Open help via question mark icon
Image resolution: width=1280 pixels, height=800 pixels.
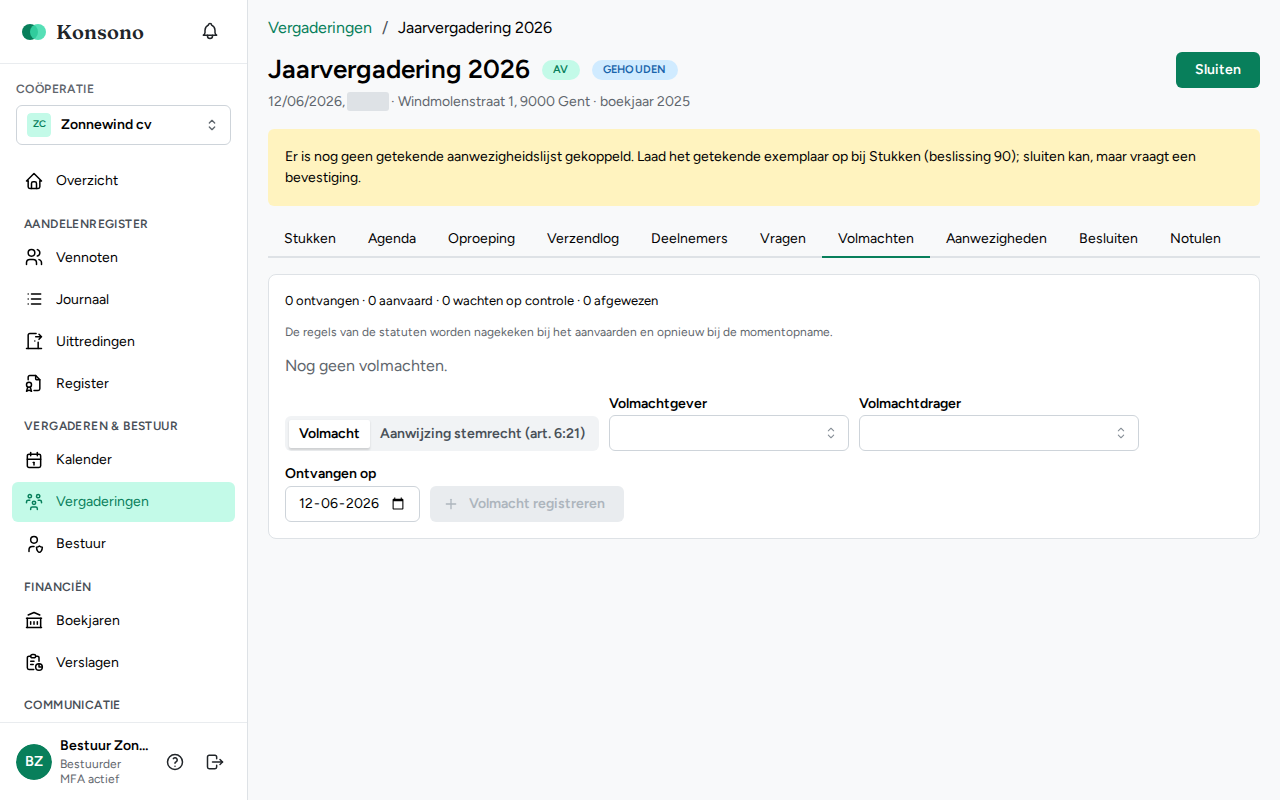tap(175, 762)
